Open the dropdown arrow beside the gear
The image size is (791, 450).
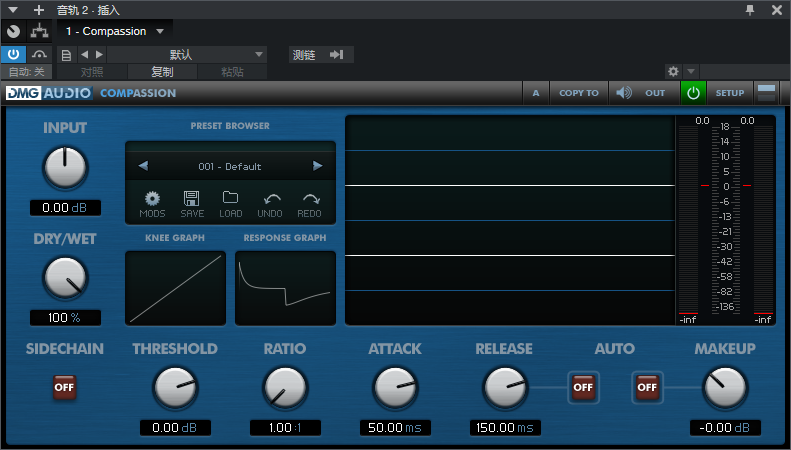(691, 71)
